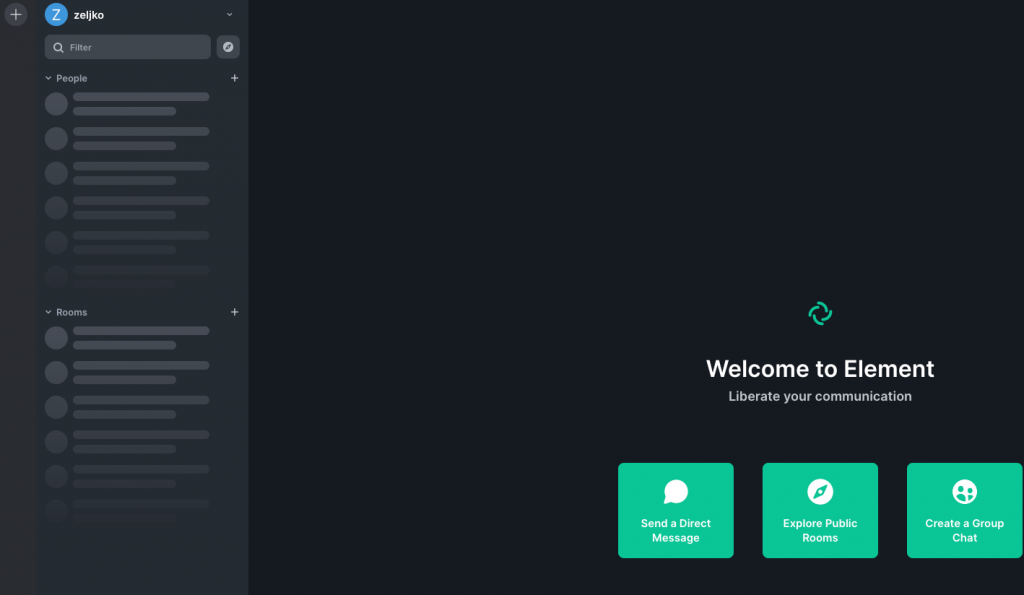Click the Filter search field
1024x595 pixels.
tap(127, 47)
